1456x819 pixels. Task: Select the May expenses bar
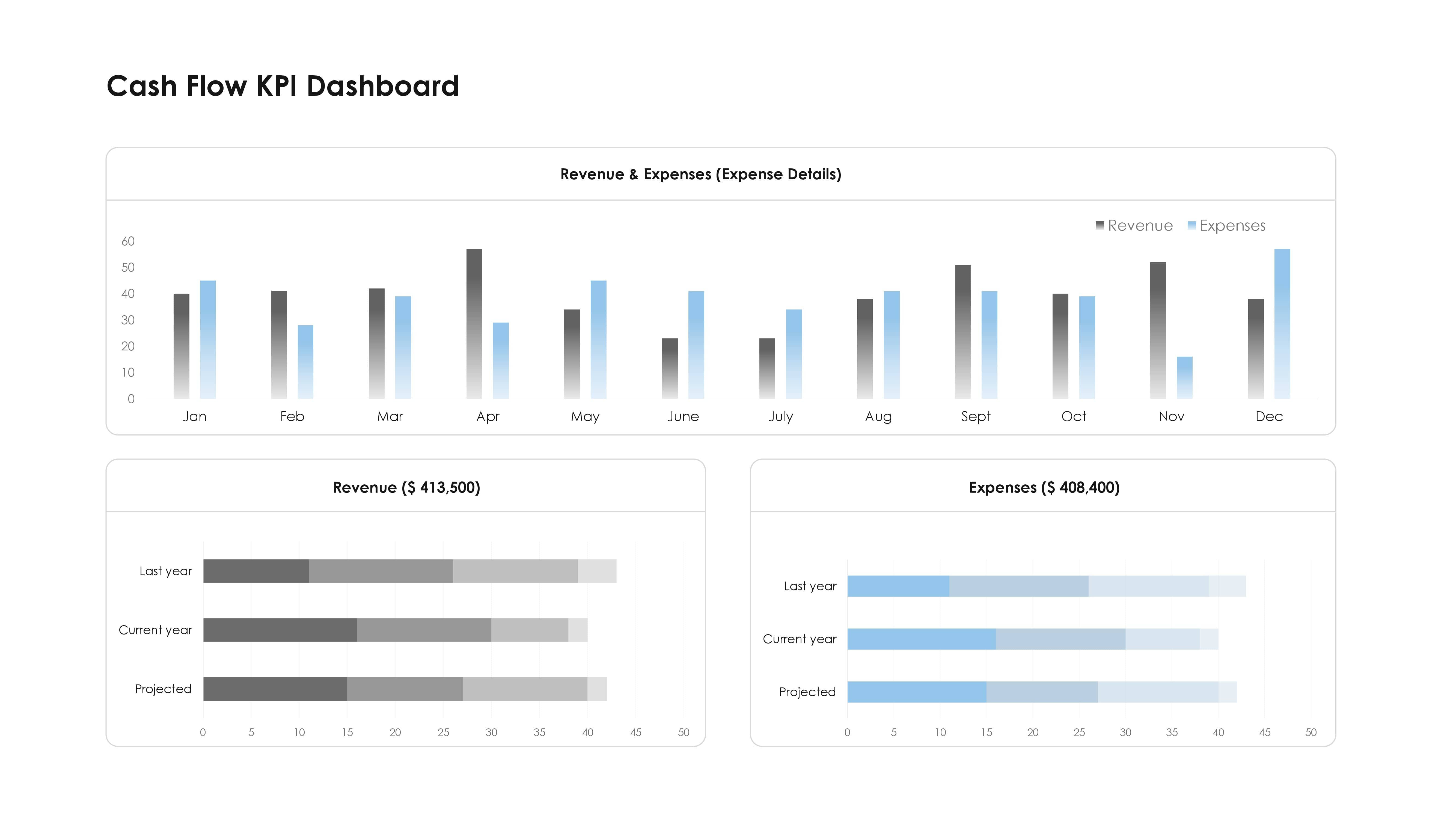(599, 340)
